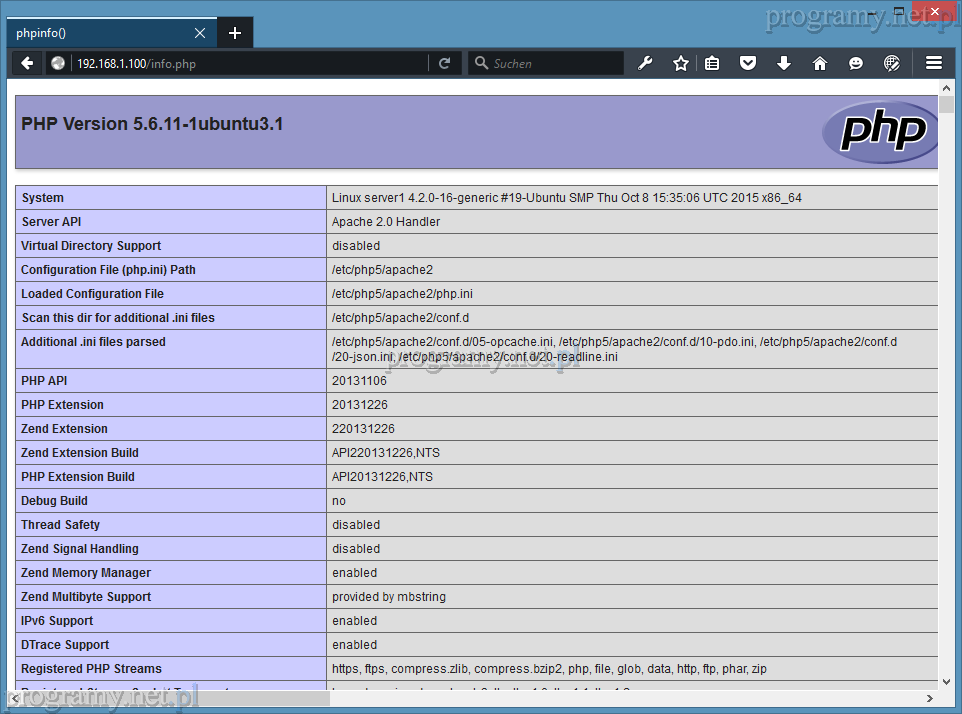The width and height of the screenshot is (962, 714).
Task: Bookmark this page with the star icon
Action: (681, 63)
